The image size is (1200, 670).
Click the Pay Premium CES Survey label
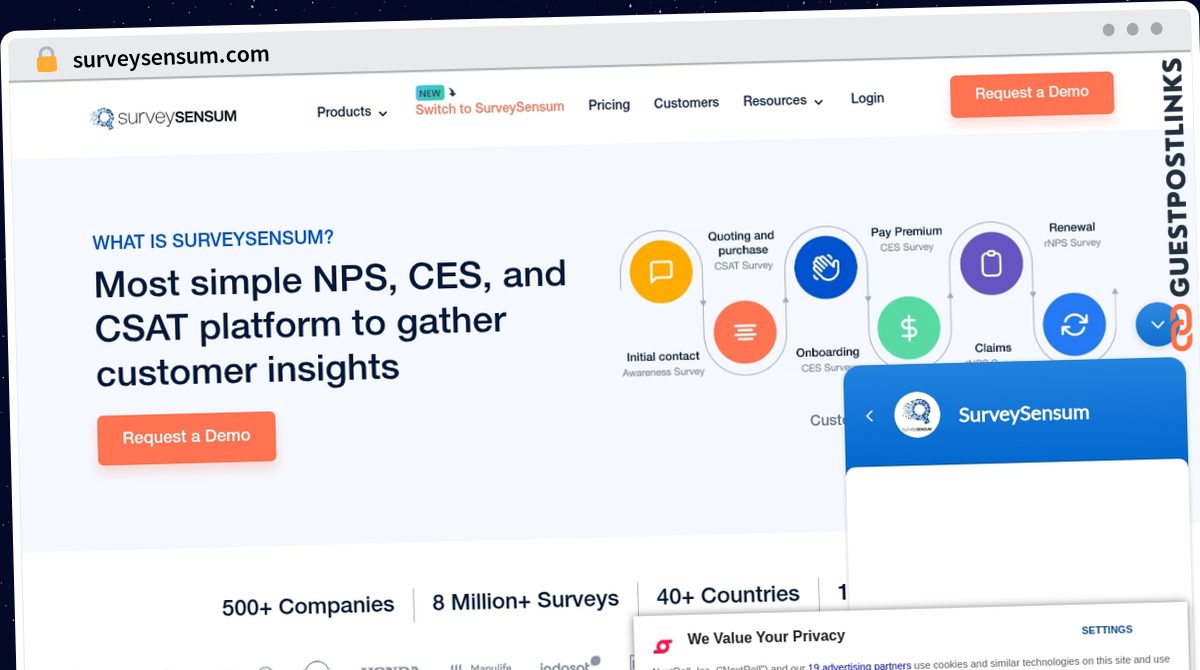[906, 239]
